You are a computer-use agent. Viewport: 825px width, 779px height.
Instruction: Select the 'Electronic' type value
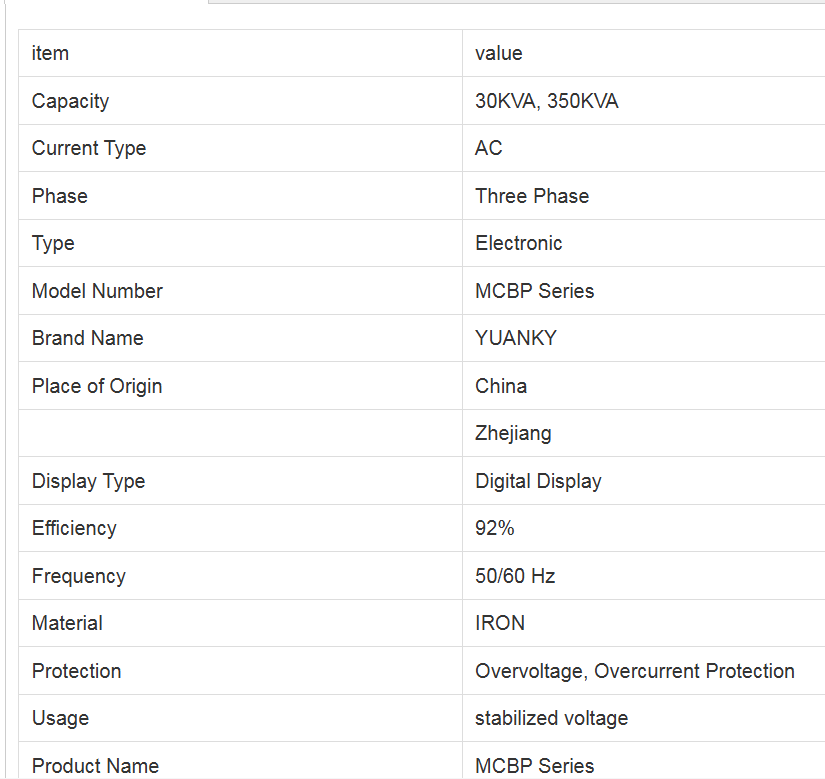(x=519, y=243)
